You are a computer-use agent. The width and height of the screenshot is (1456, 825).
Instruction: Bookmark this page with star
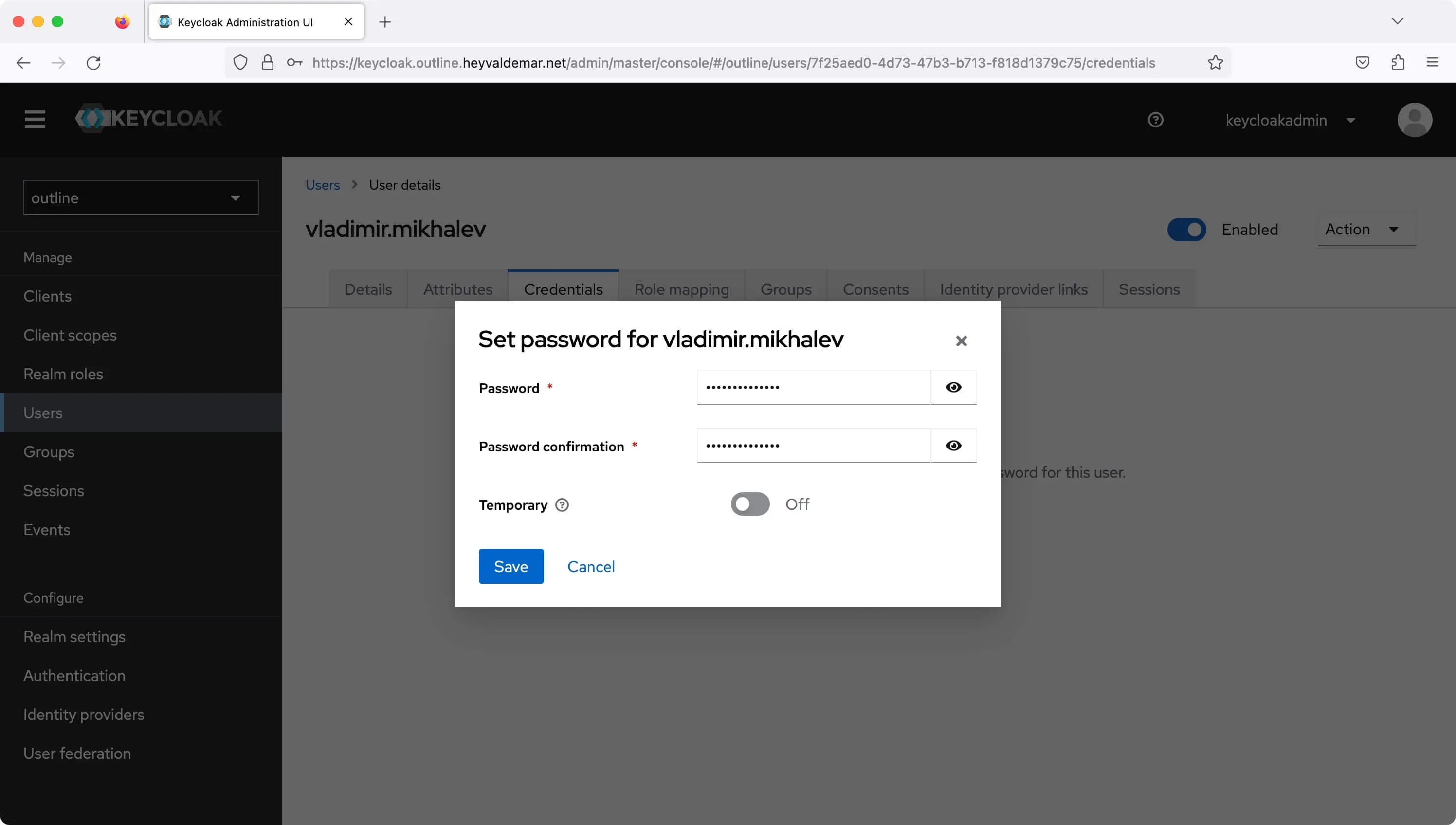(x=1215, y=62)
